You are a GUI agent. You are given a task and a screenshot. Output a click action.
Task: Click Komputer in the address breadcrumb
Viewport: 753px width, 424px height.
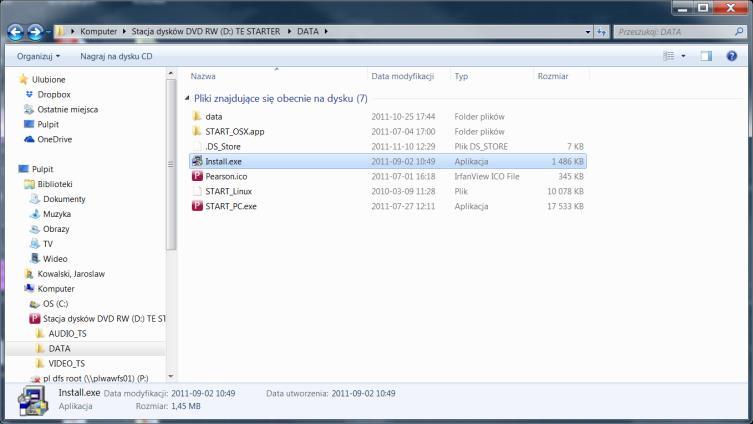(x=98, y=31)
